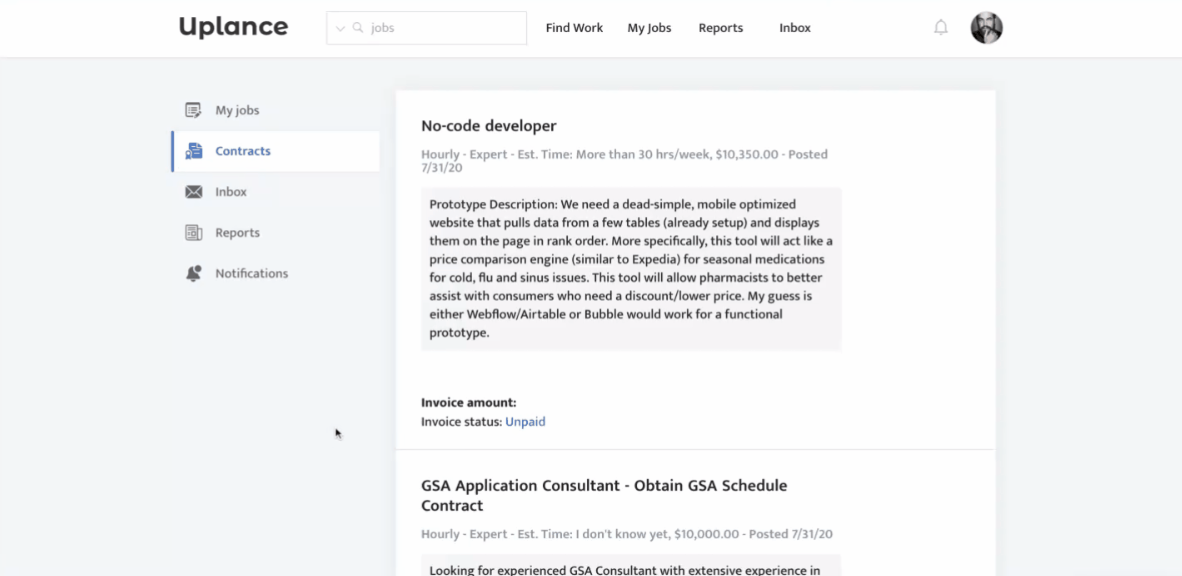Open the GSA Application Consultant contract title

(x=603, y=495)
